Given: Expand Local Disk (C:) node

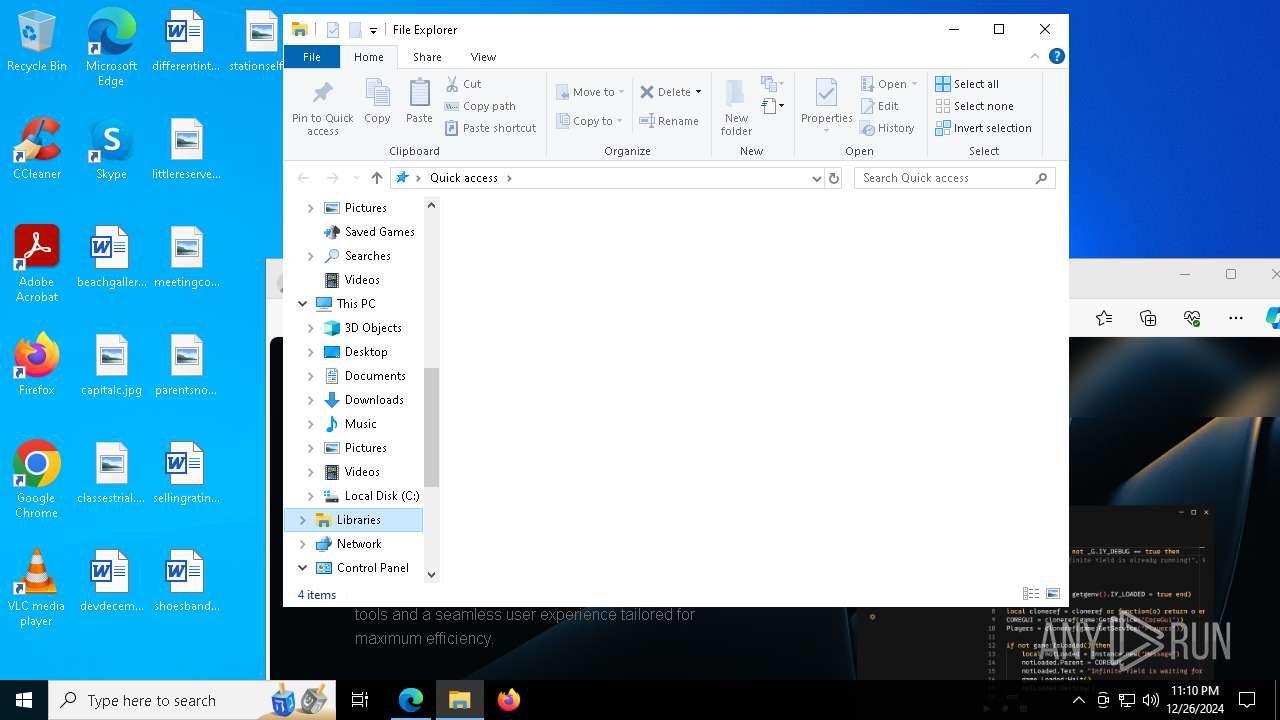Looking at the screenshot, I should click(311, 496).
